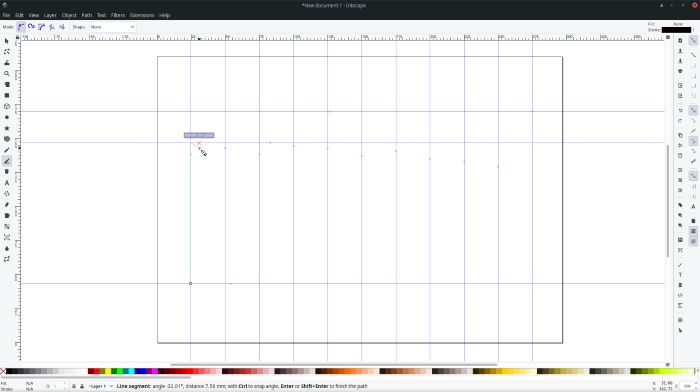Toggle snap nodes, paths and handles
Image resolution: width=700 pixels, height=392 pixels.
click(693, 110)
